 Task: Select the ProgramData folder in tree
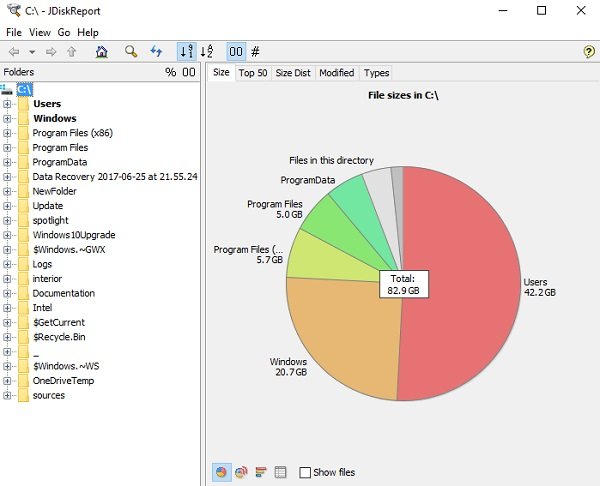(x=60, y=162)
